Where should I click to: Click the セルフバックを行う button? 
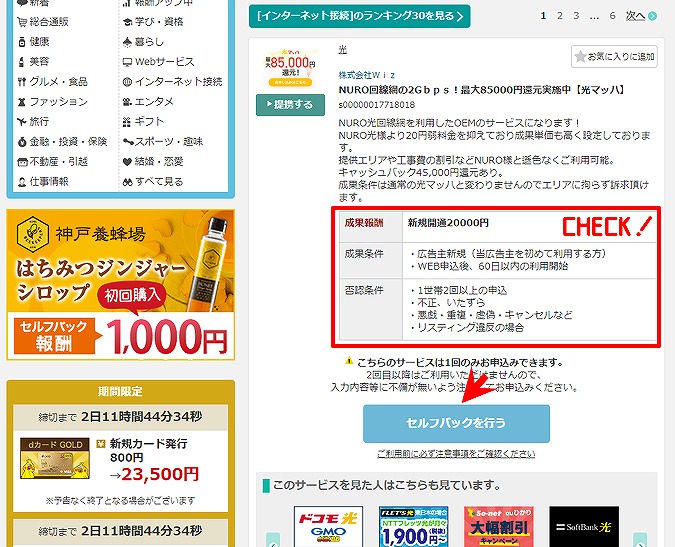point(456,423)
